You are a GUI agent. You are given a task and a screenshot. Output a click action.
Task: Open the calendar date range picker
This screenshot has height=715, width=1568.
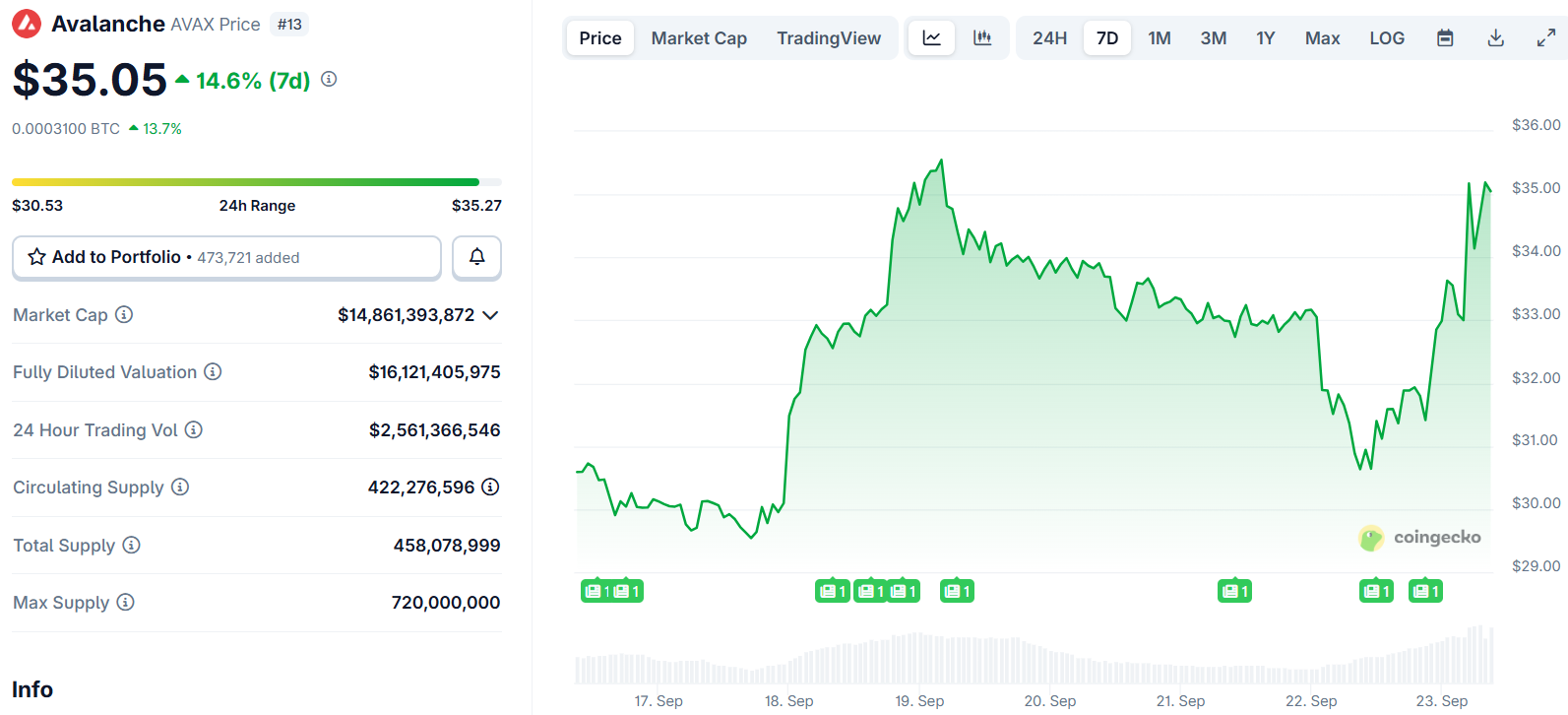pyautogui.click(x=1445, y=38)
